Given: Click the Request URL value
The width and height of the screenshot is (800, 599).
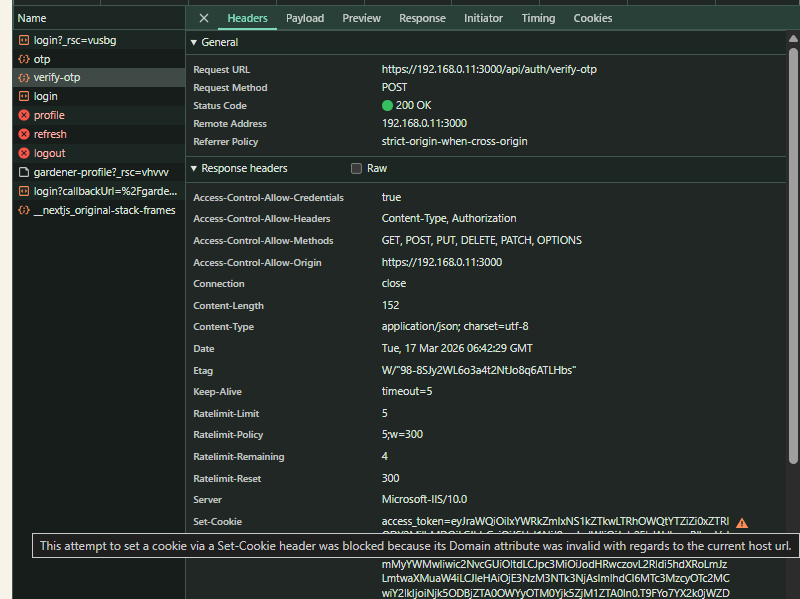Looking at the screenshot, I should 489,69.
